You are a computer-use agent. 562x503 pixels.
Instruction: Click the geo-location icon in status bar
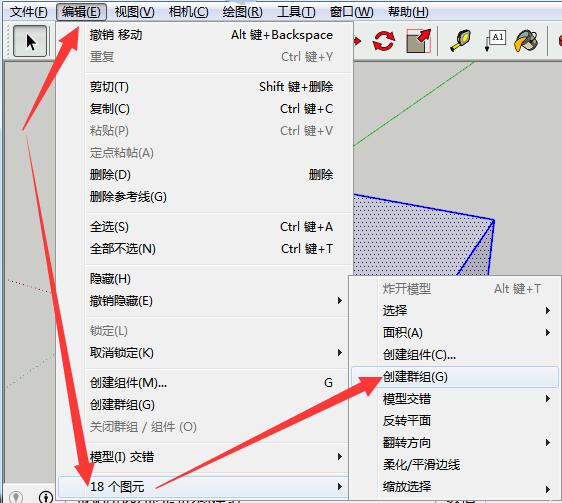(16, 497)
